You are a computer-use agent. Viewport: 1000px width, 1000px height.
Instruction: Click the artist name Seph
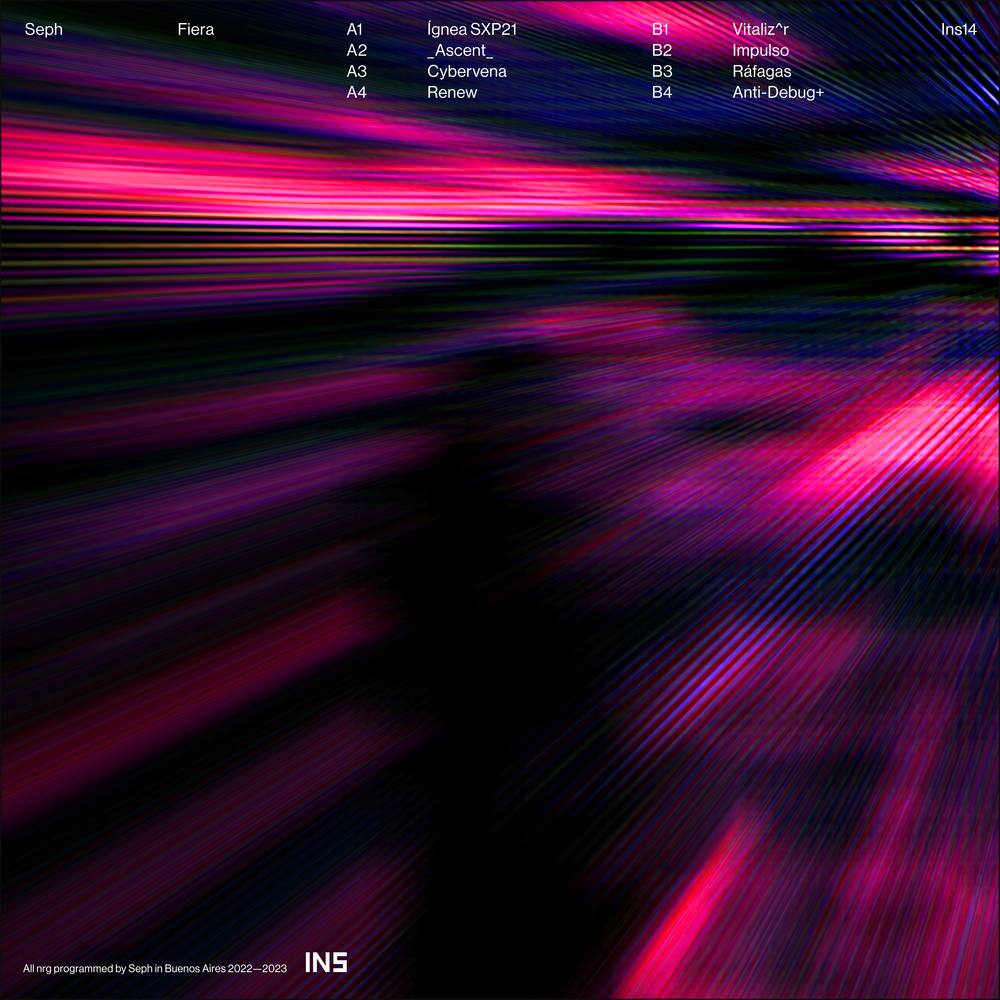pos(43,30)
